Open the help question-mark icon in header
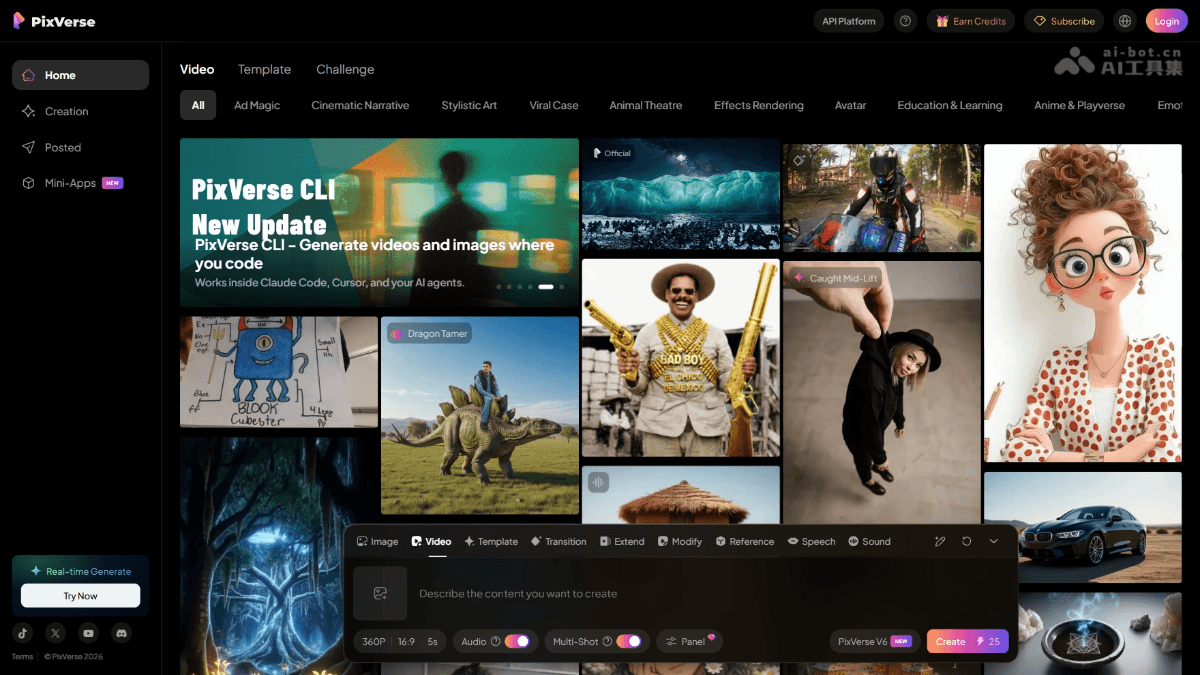Screen dimensions: 1200x675 click(x=906, y=21)
